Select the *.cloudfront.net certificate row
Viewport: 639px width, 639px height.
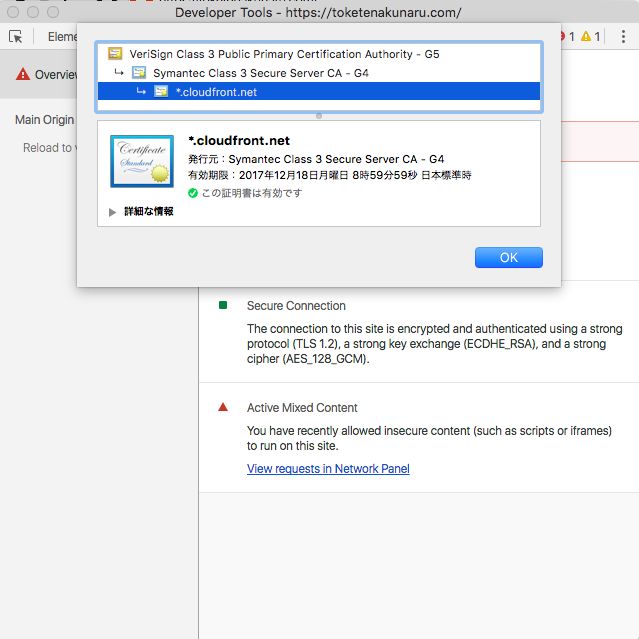319,92
